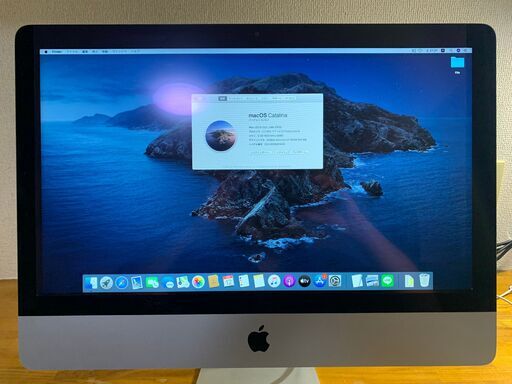Open Mail stamp icon in Dock
Viewport: 512px width, 384px height.
[x=137, y=283]
